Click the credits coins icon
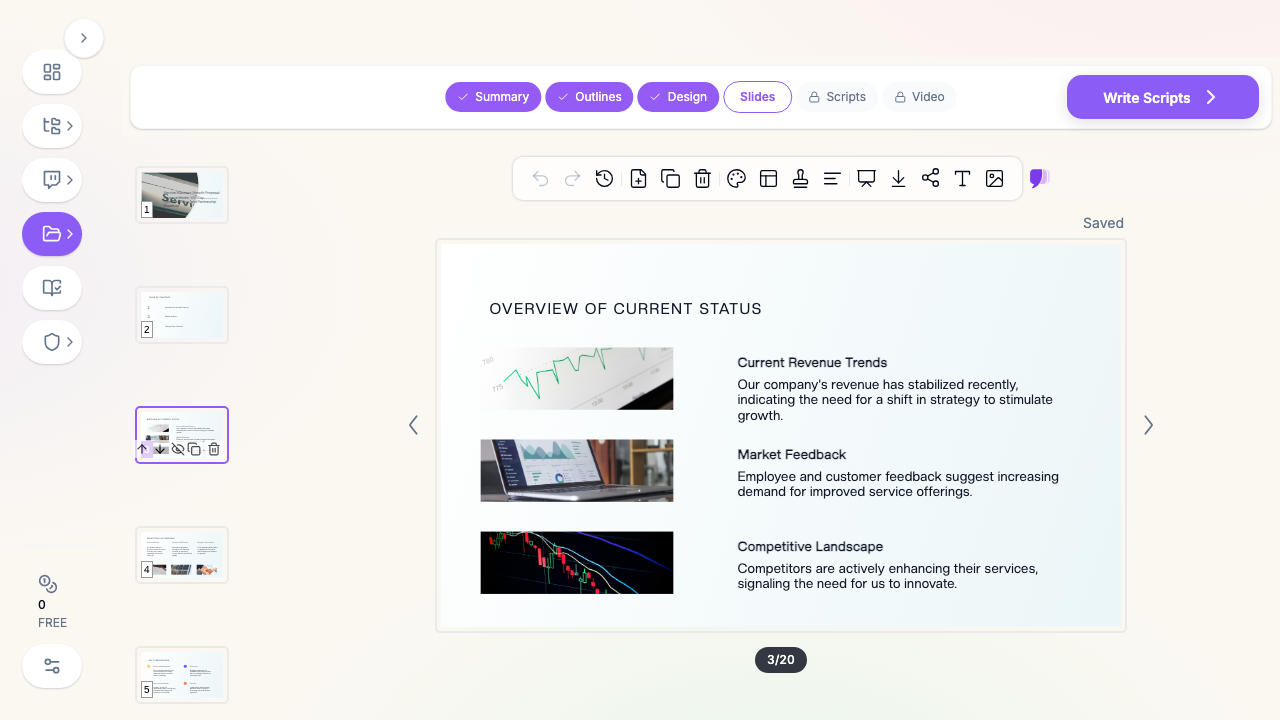This screenshot has width=1280, height=720. (x=48, y=584)
